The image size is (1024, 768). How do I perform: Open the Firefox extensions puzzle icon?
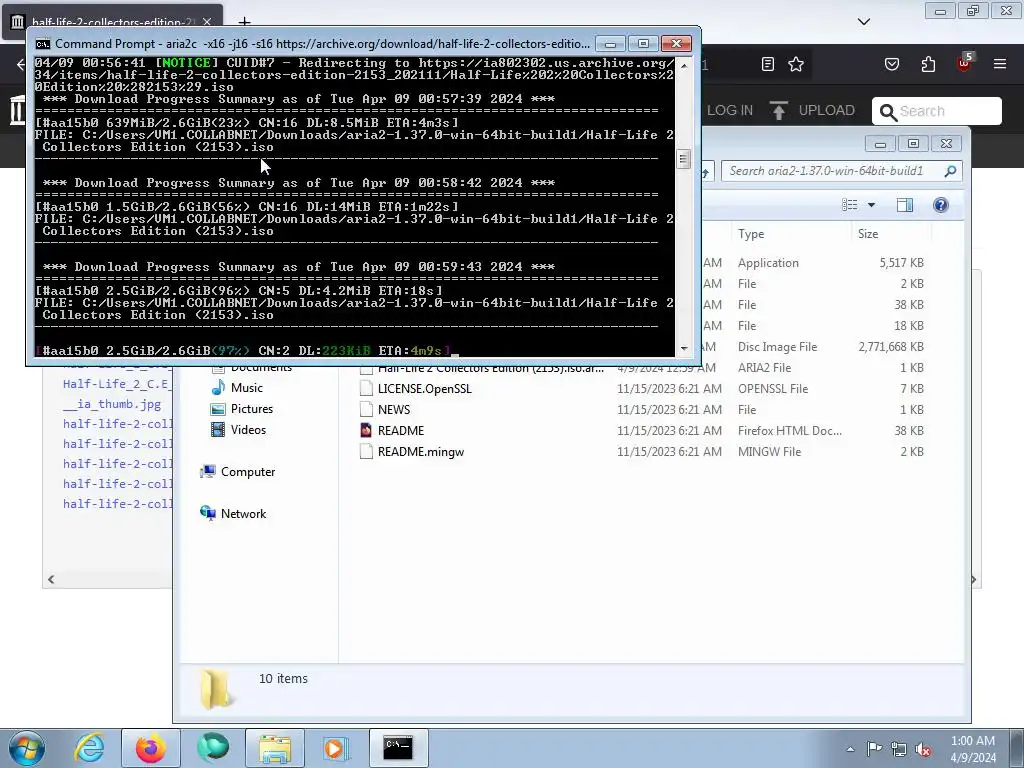(928, 64)
